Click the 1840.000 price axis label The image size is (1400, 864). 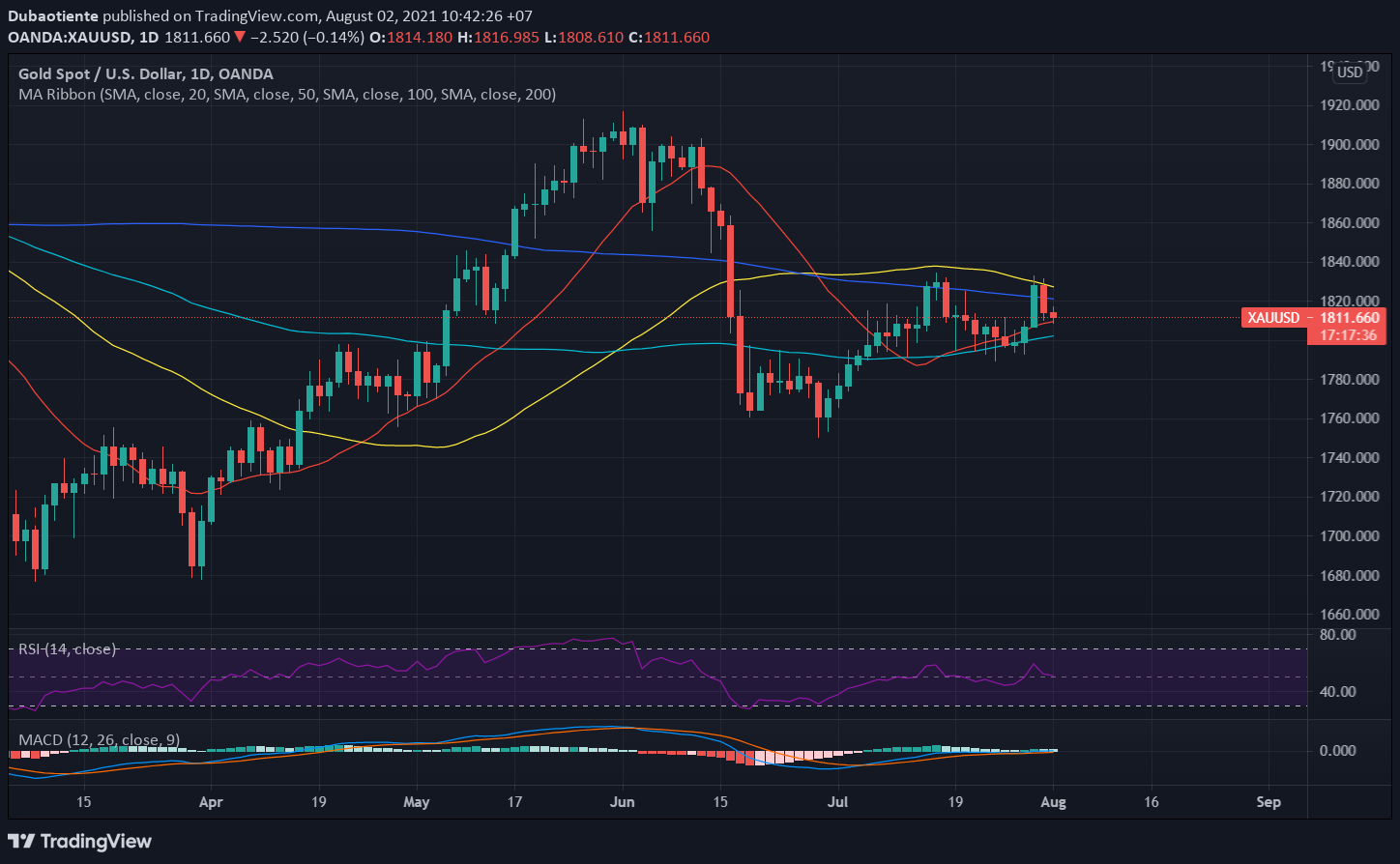tap(1349, 262)
